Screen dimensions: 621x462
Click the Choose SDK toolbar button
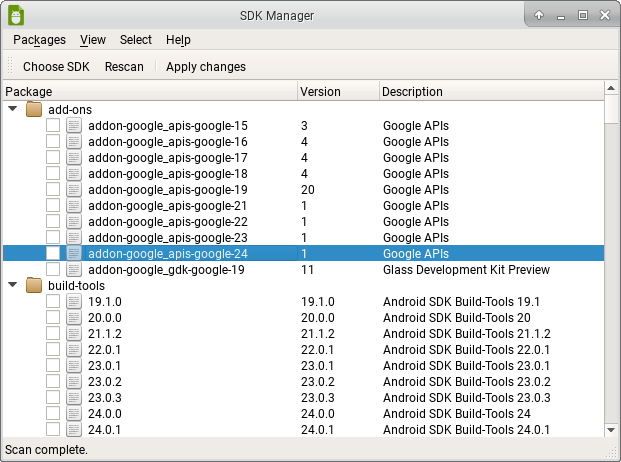click(x=56, y=67)
